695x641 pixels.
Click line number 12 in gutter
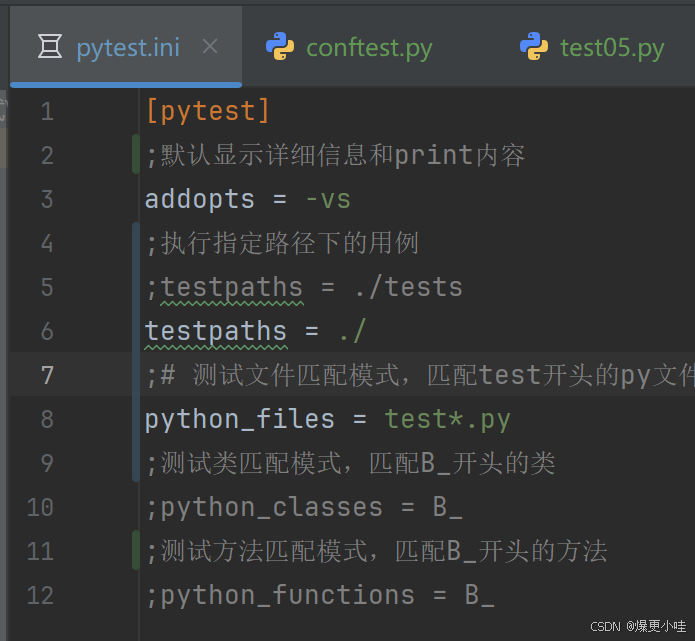click(x=40, y=595)
